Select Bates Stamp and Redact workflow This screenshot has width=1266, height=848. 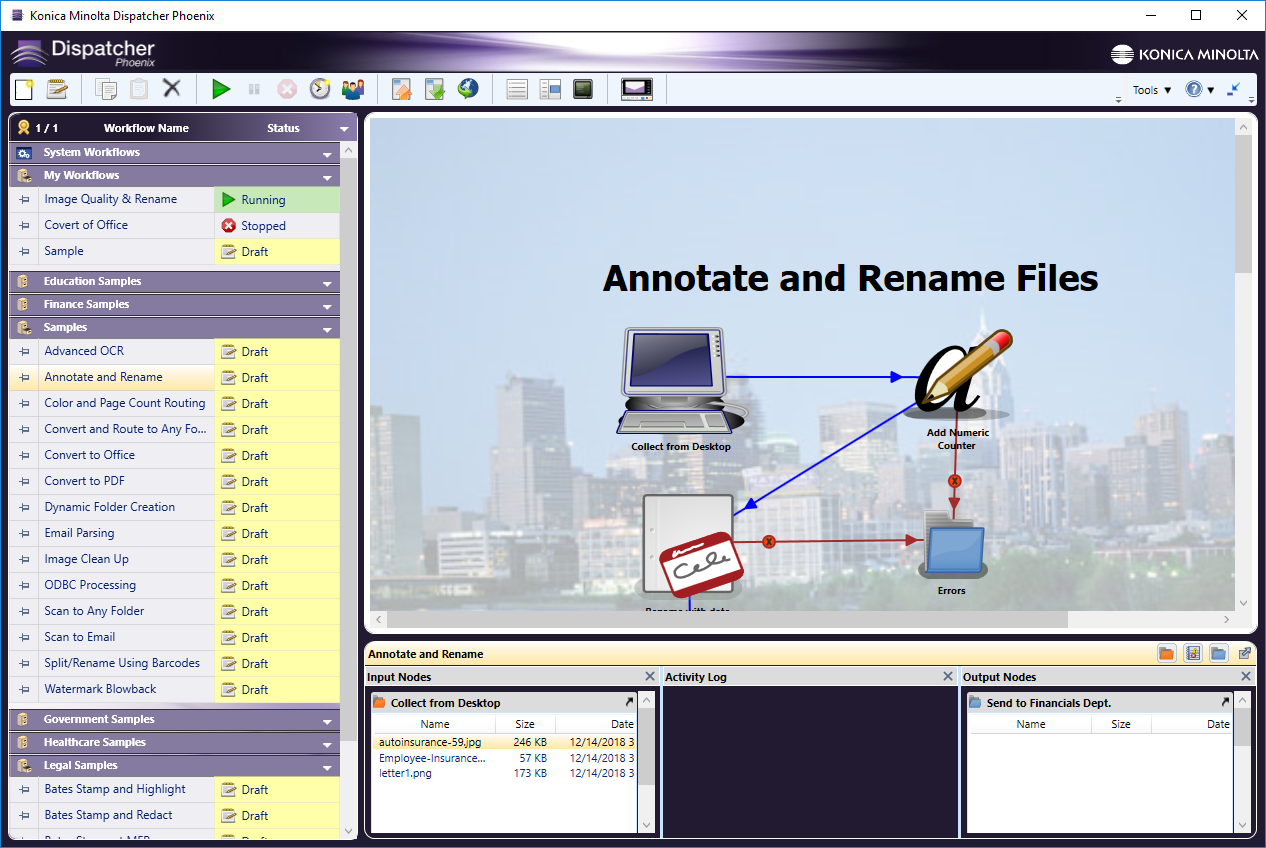pyautogui.click(x=108, y=815)
